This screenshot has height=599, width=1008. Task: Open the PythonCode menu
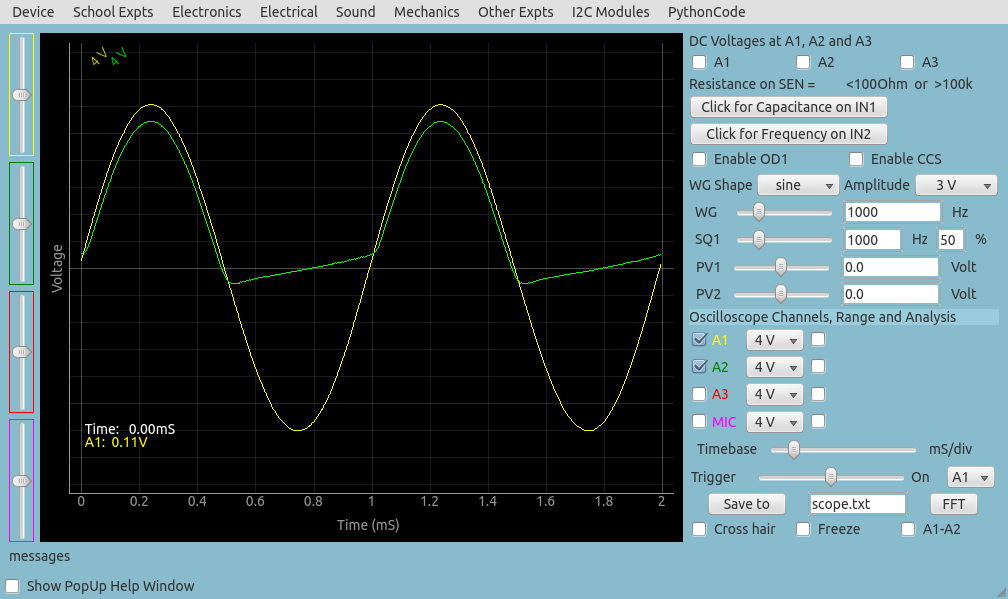[x=706, y=12]
